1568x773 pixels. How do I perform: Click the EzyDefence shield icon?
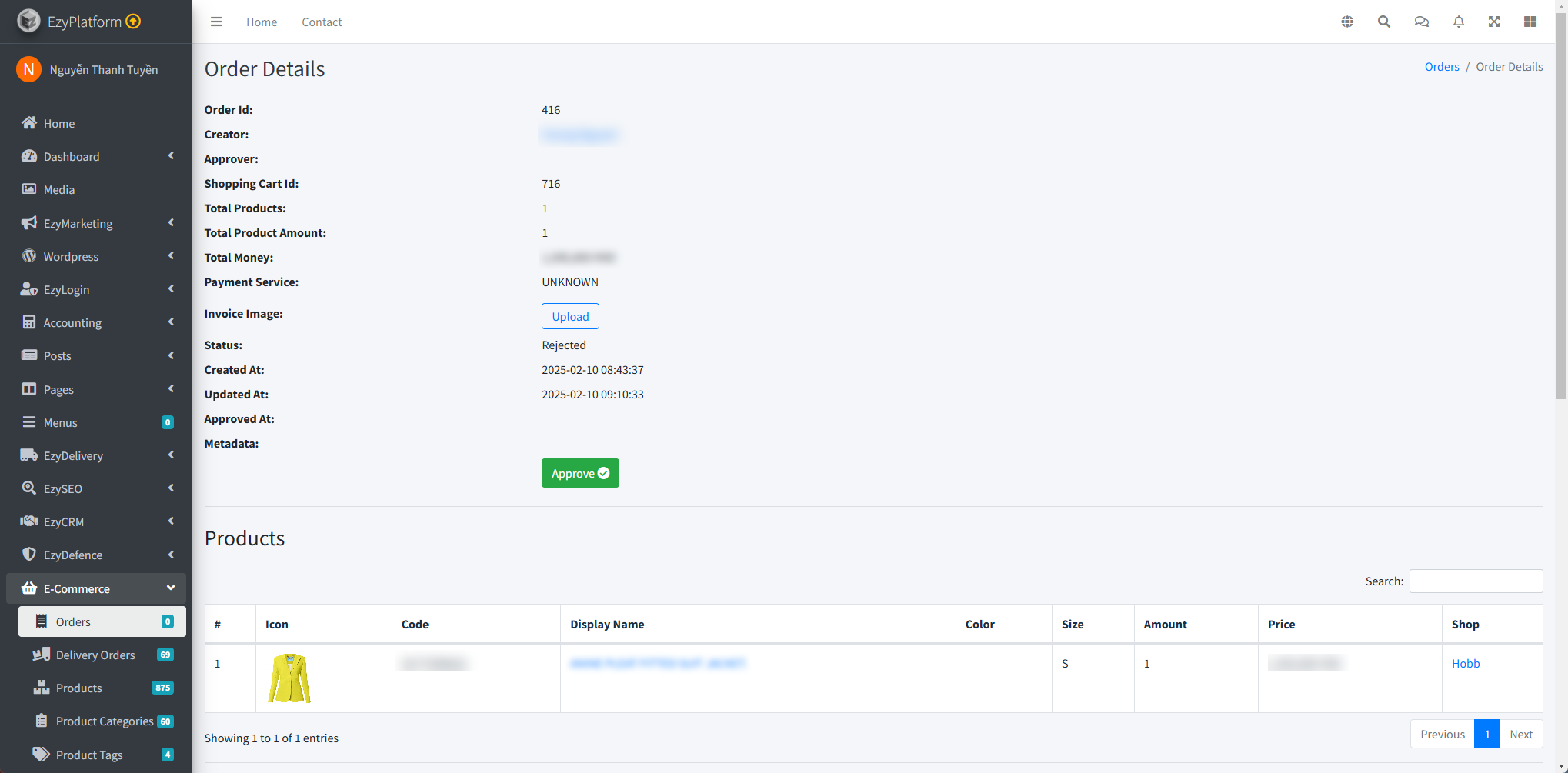click(29, 555)
